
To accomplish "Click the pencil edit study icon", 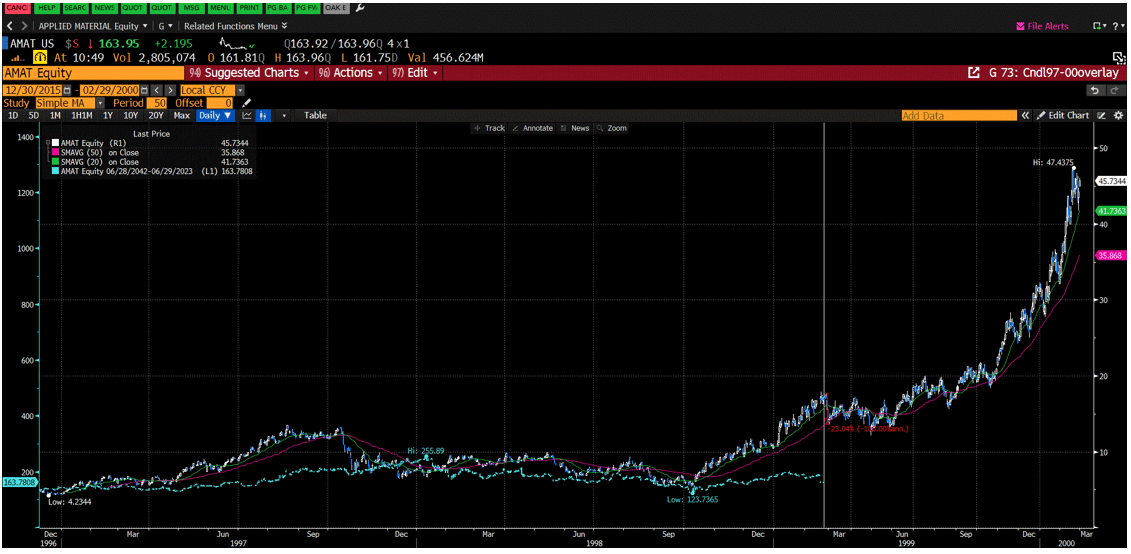I will click(x=247, y=103).
